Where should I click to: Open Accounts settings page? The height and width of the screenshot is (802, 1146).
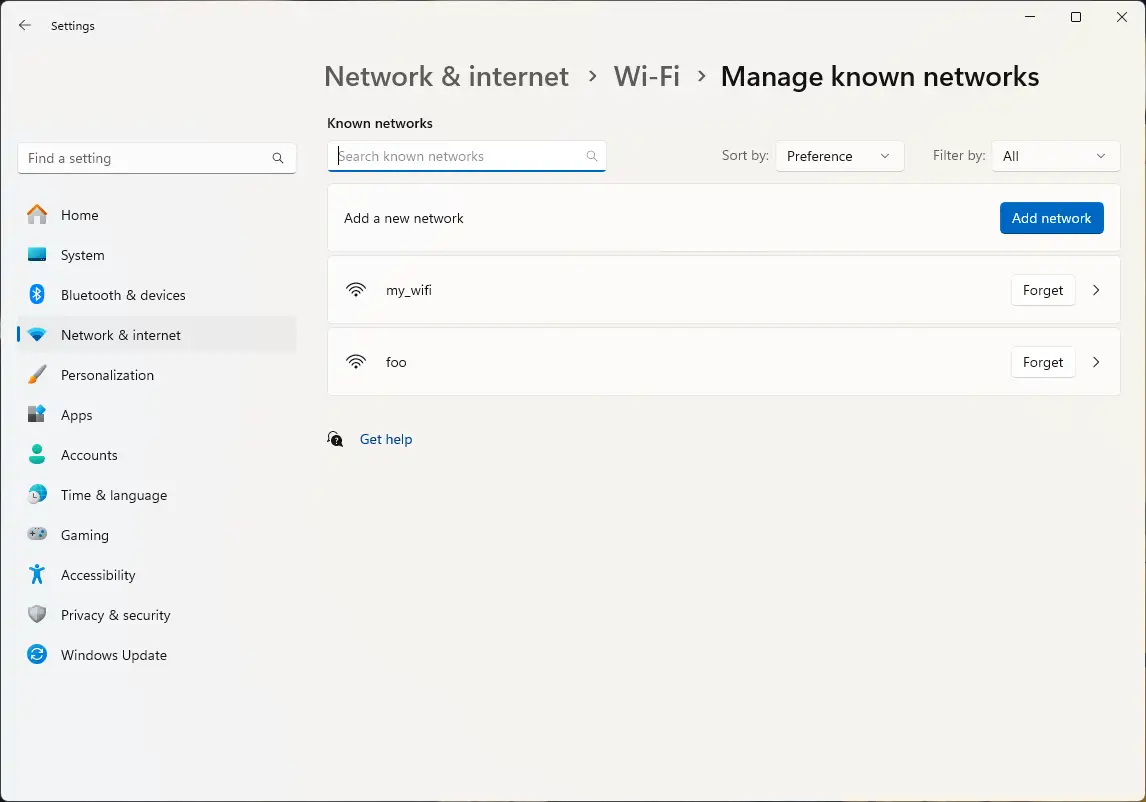(157, 455)
